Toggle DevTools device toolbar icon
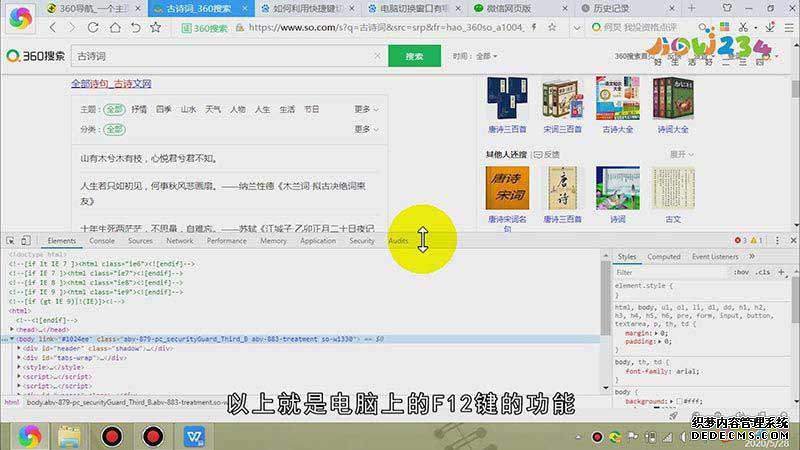 point(26,240)
